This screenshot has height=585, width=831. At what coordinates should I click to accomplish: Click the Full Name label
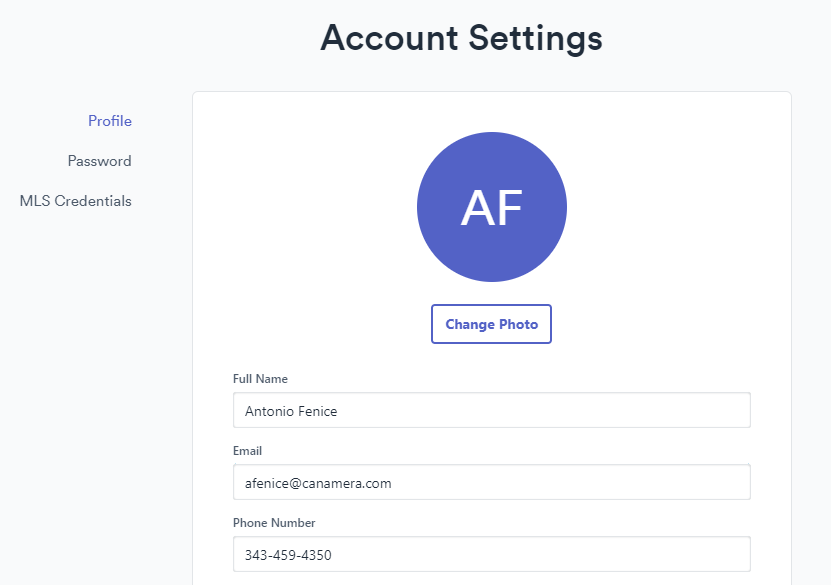(260, 379)
